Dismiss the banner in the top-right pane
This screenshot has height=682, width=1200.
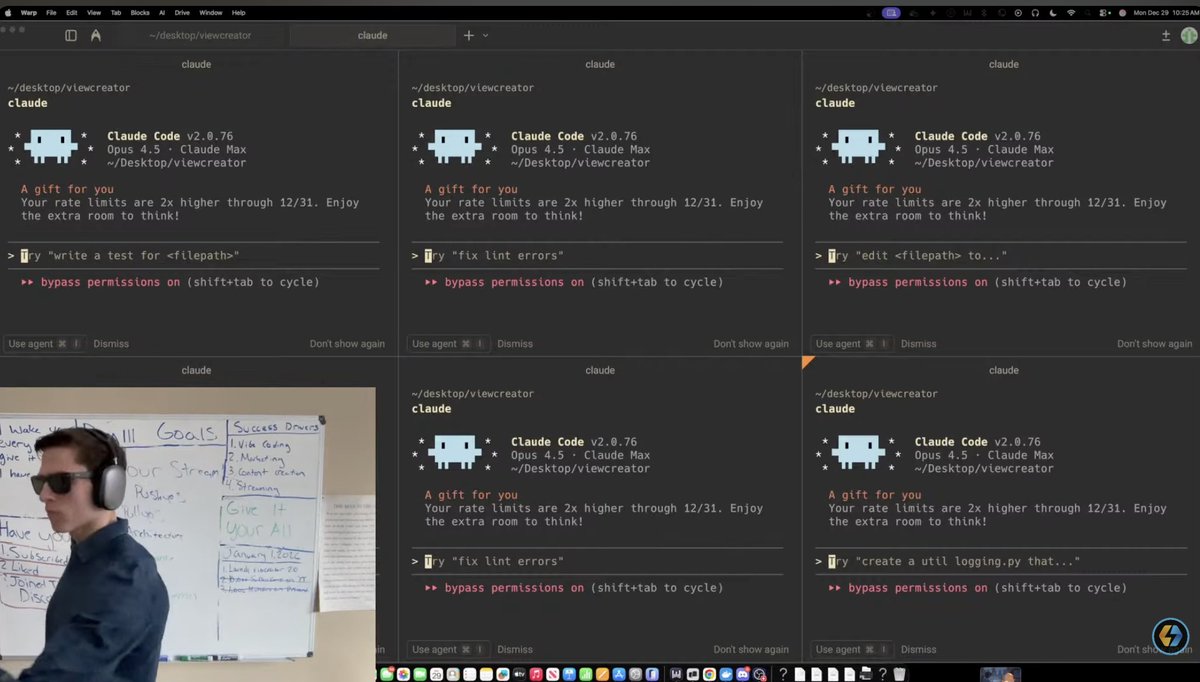(x=919, y=343)
